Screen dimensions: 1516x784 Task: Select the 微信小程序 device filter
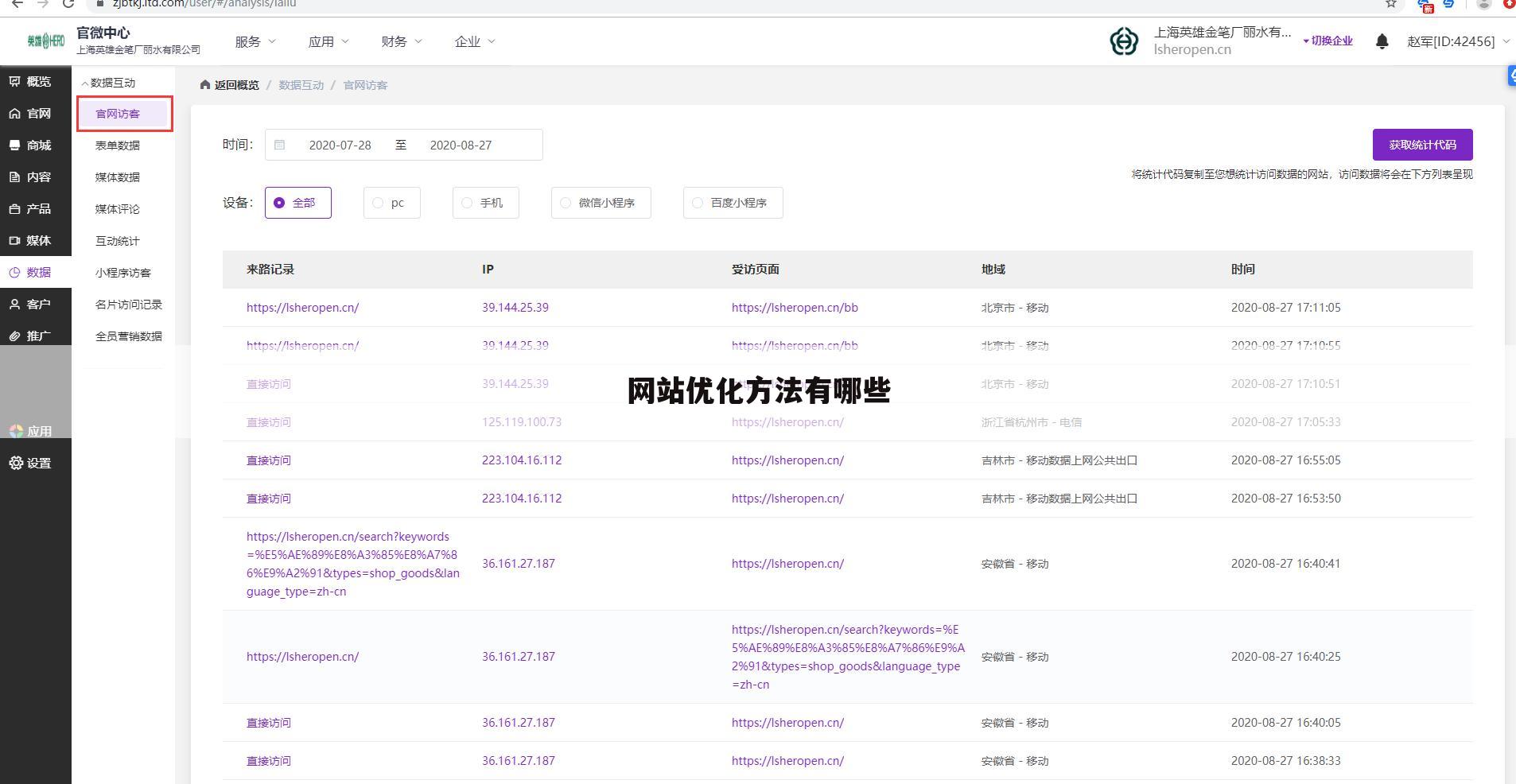[x=565, y=203]
